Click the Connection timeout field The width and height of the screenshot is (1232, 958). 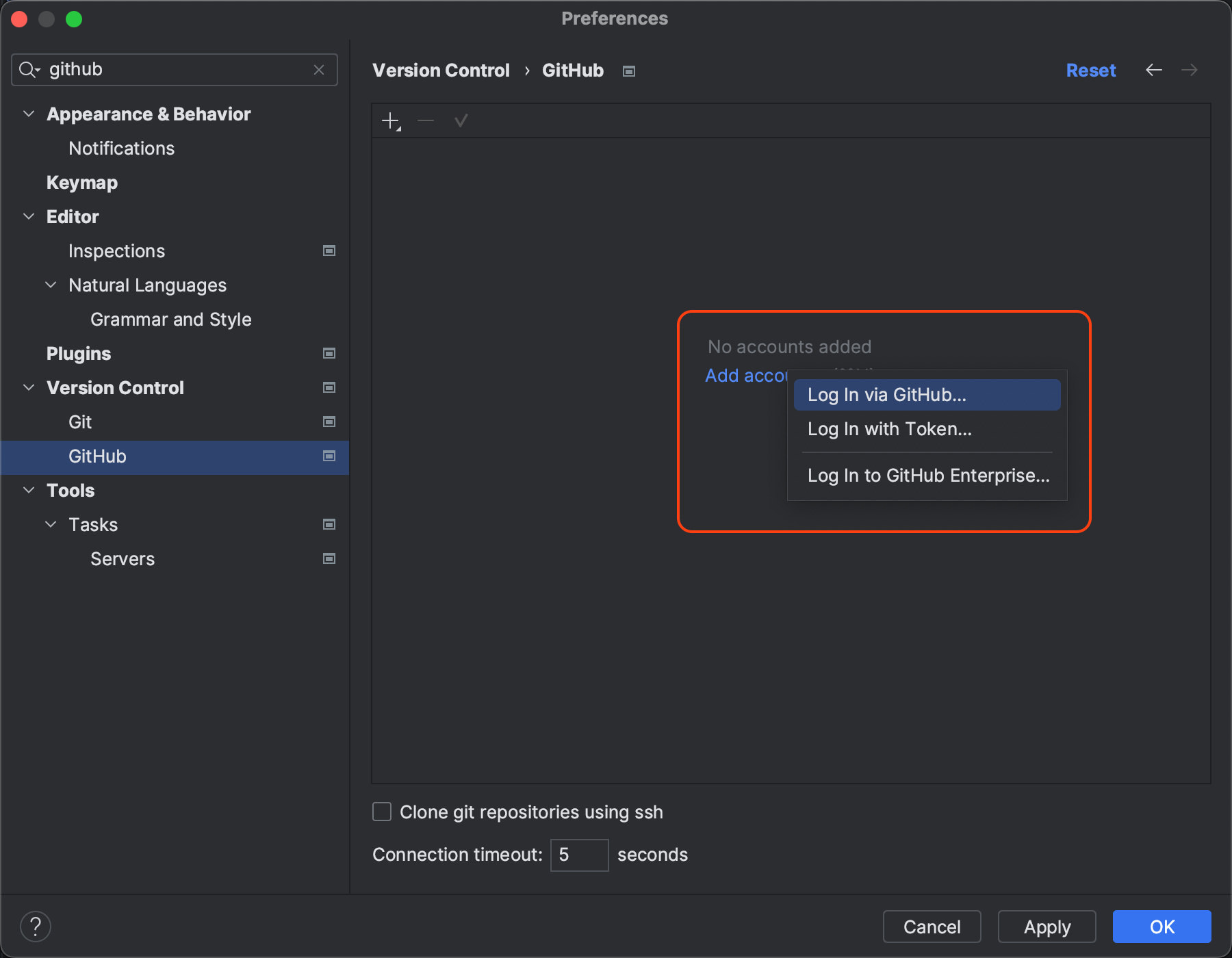click(579, 855)
